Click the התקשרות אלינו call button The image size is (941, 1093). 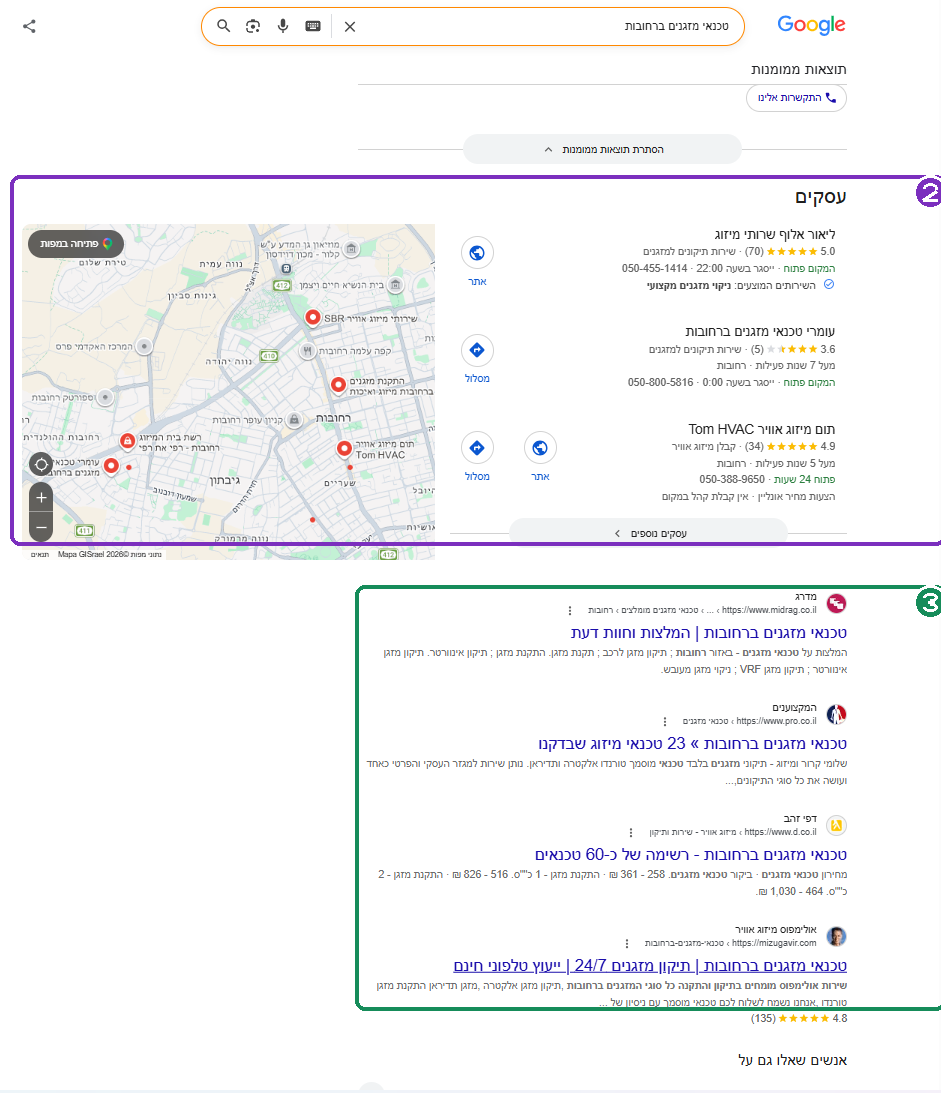click(x=797, y=98)
